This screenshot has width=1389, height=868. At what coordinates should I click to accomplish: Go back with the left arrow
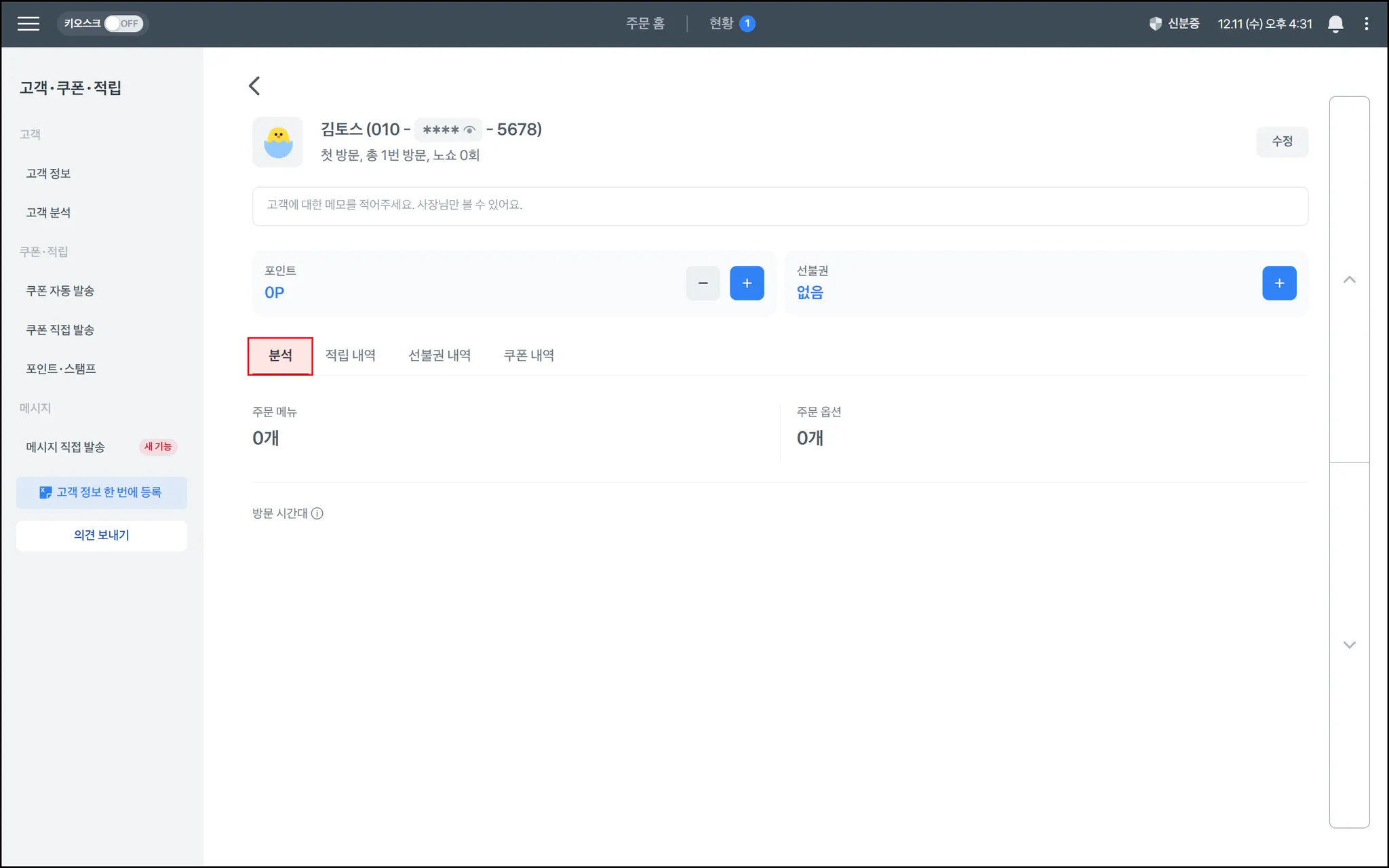pyautogui.click(x=254, y=85)
